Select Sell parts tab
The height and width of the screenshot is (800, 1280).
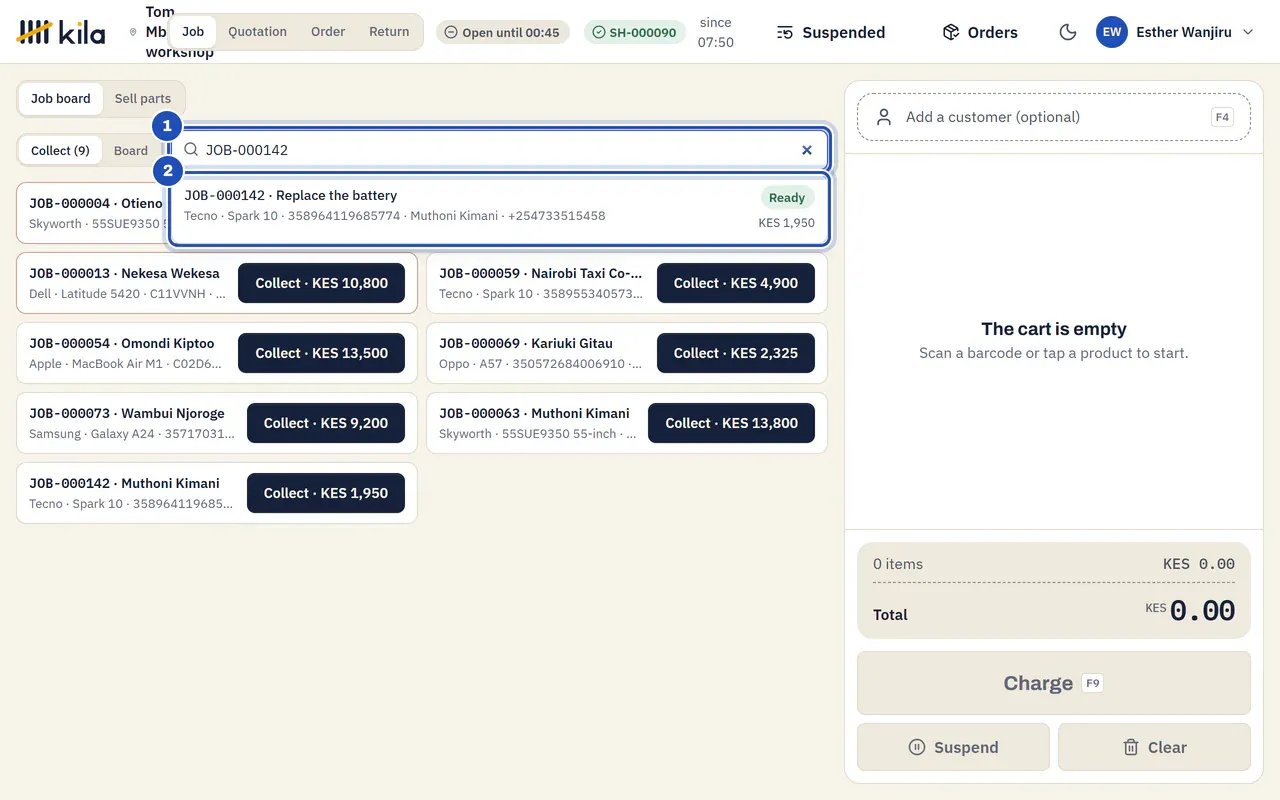coord(143,98)
